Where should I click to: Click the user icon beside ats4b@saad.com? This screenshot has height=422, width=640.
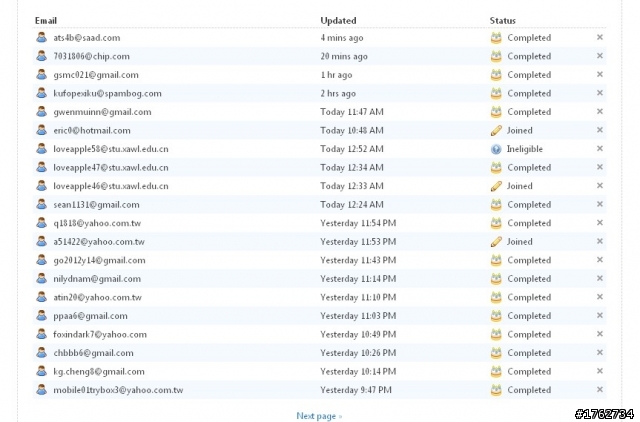[41, 37]
